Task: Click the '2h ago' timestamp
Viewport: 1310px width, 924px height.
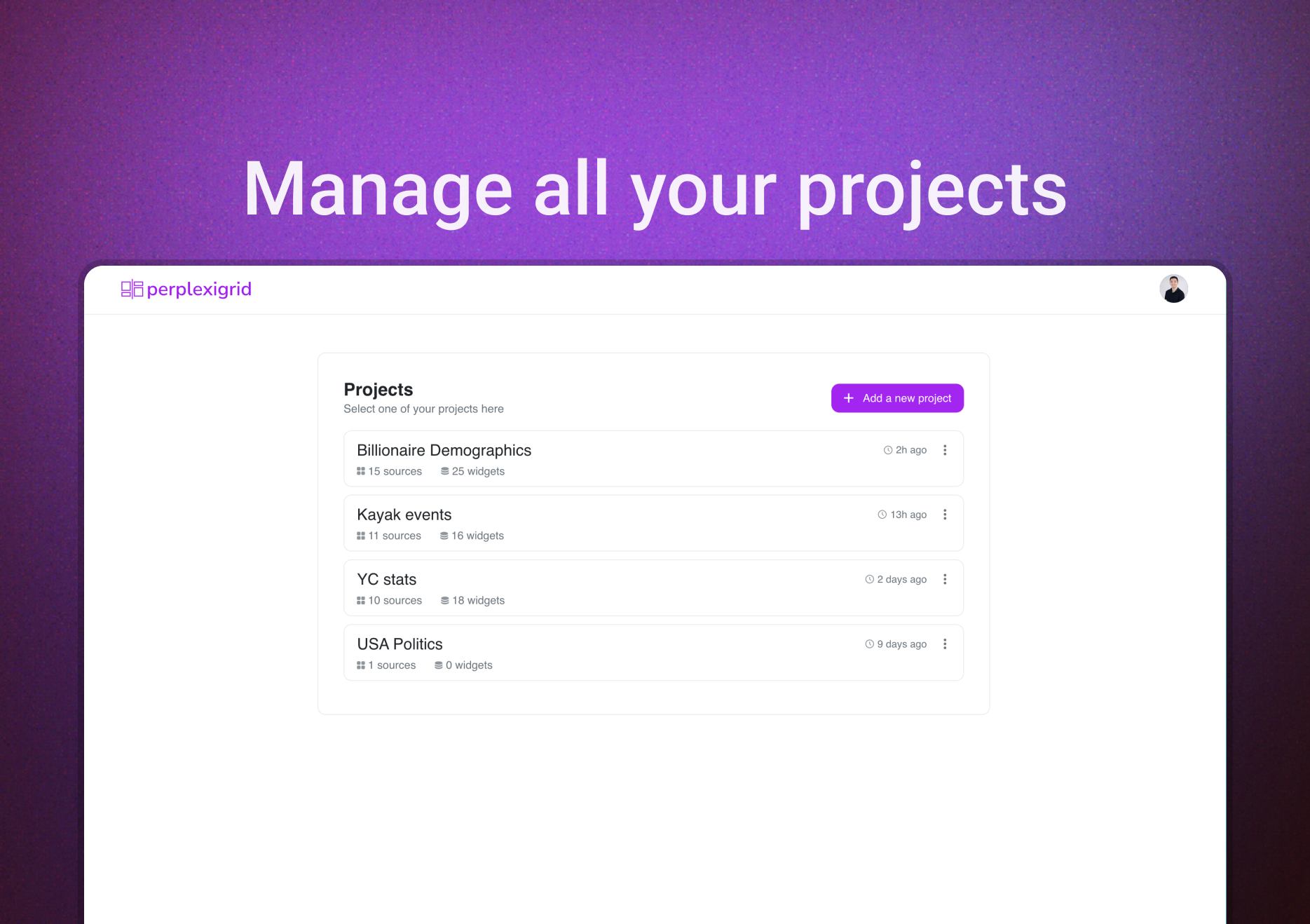Action: (x=911, y=450)
